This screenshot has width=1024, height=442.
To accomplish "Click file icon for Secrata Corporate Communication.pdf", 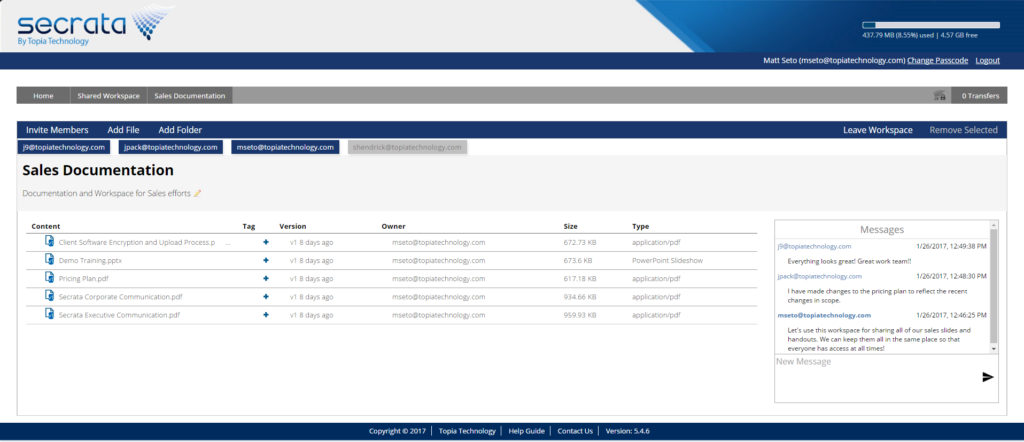I will [x=49, y=296].
